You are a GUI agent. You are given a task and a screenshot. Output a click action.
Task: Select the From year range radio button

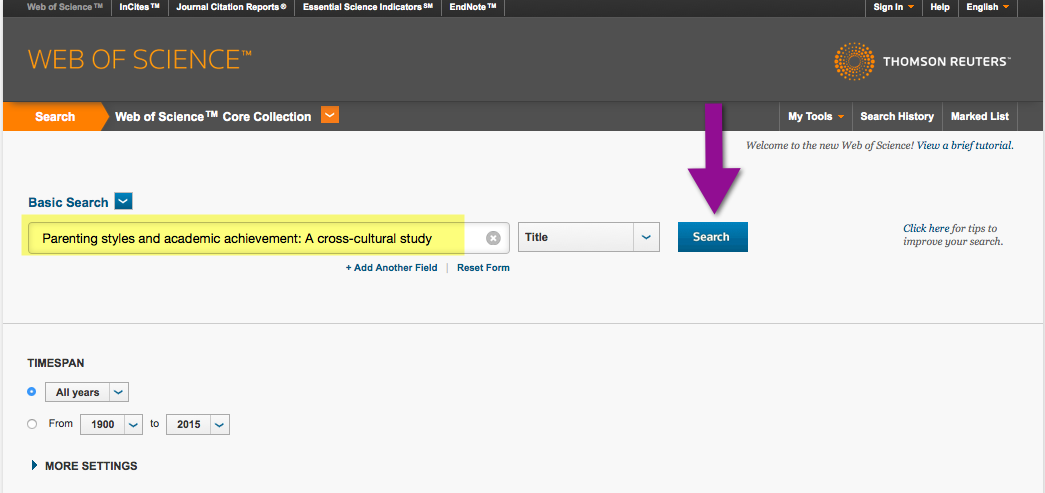31,424
